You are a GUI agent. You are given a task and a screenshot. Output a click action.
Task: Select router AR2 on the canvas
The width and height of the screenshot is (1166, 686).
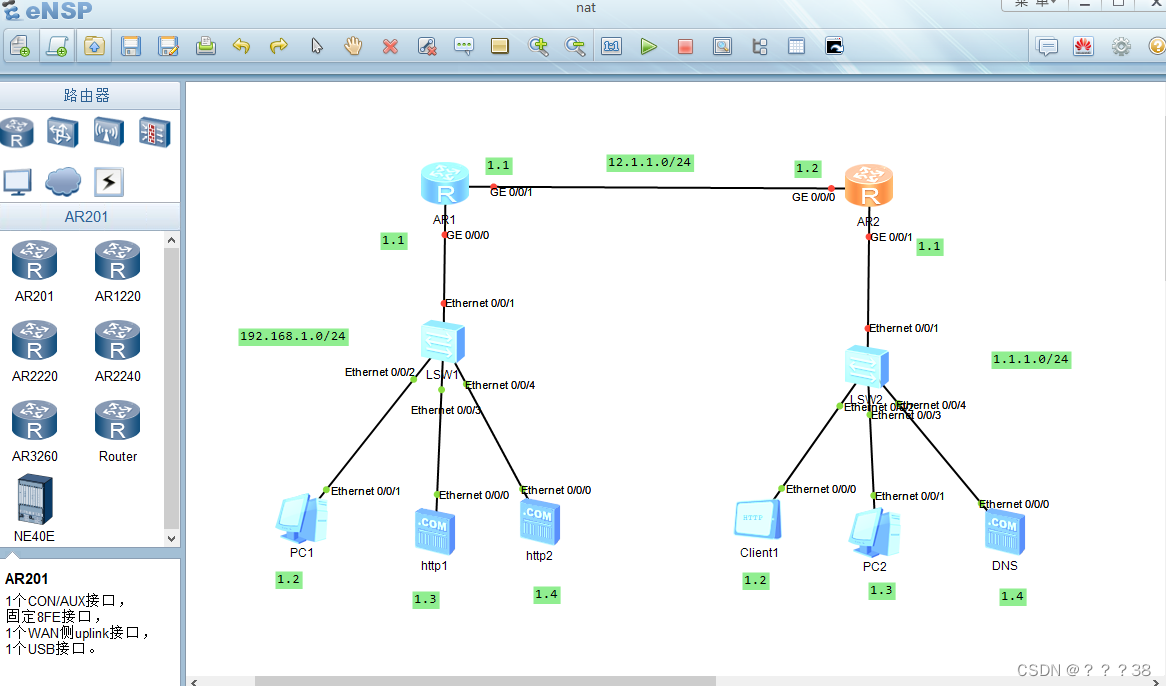coord(869,186)
